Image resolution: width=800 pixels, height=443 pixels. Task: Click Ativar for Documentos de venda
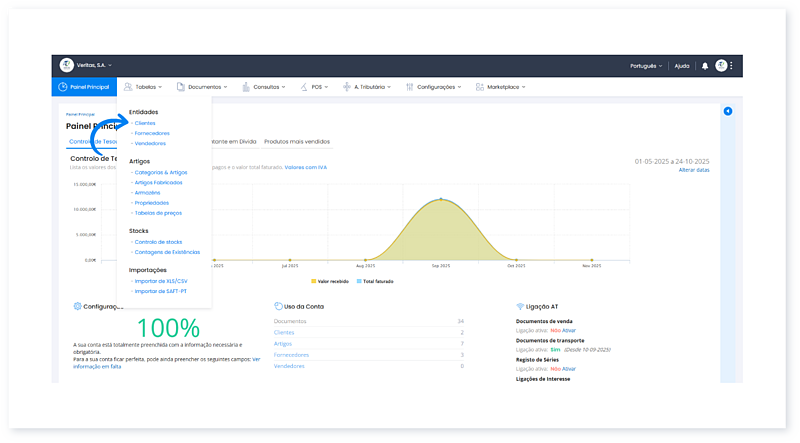(x=569, y=331)
